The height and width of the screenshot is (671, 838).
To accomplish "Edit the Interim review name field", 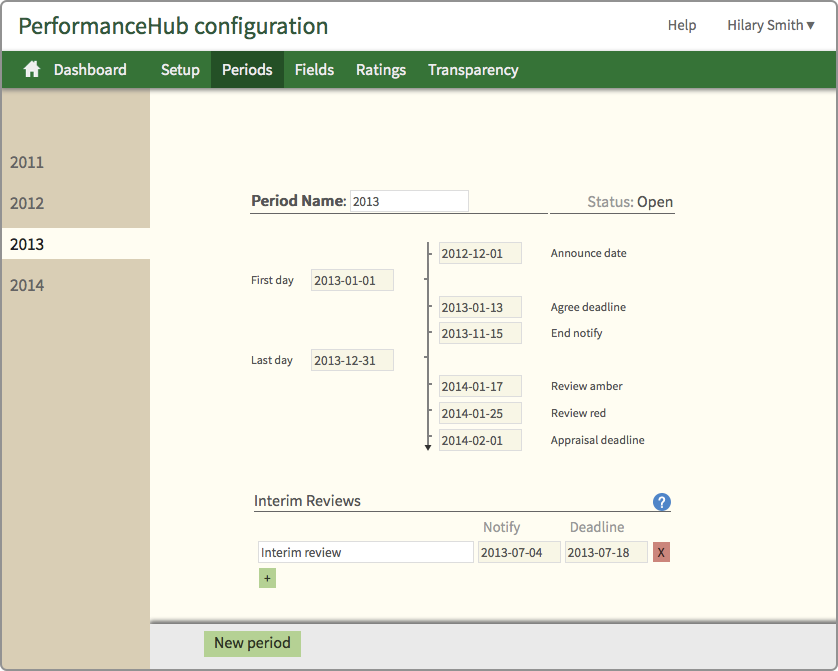I will [366, 552].
